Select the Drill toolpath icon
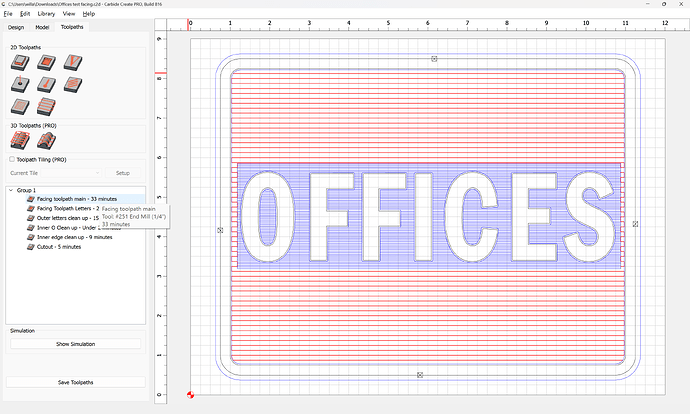The image size is (690, 414). 20,84
